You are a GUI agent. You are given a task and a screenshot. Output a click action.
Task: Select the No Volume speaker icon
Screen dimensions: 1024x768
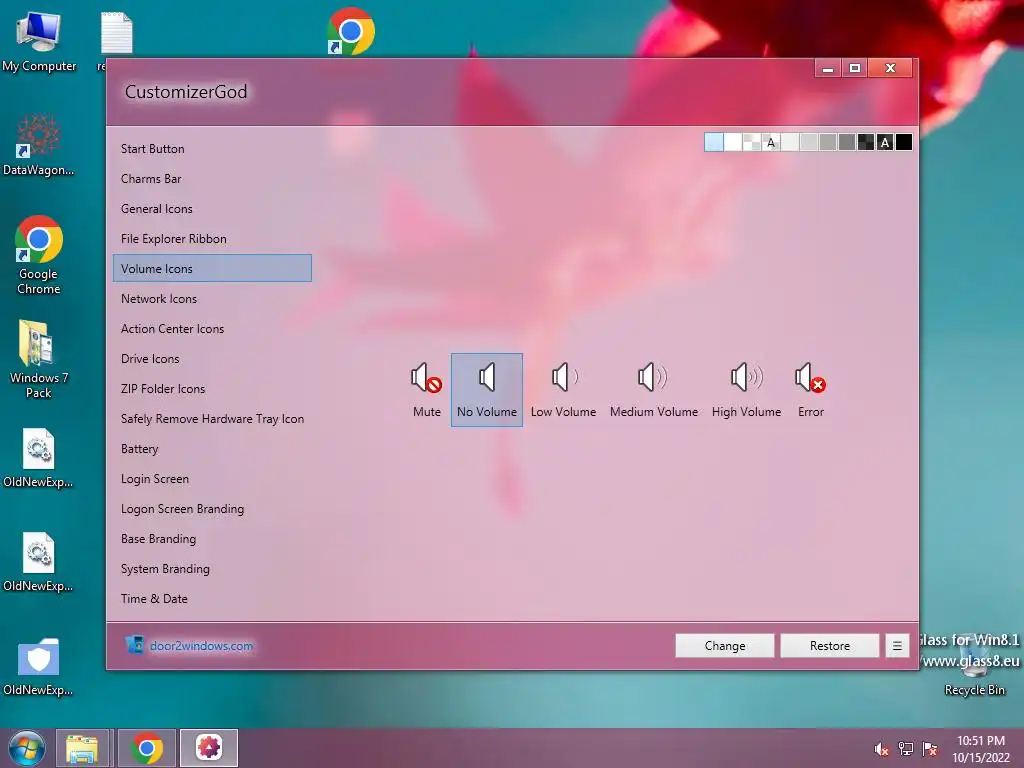tap(487, 390)
